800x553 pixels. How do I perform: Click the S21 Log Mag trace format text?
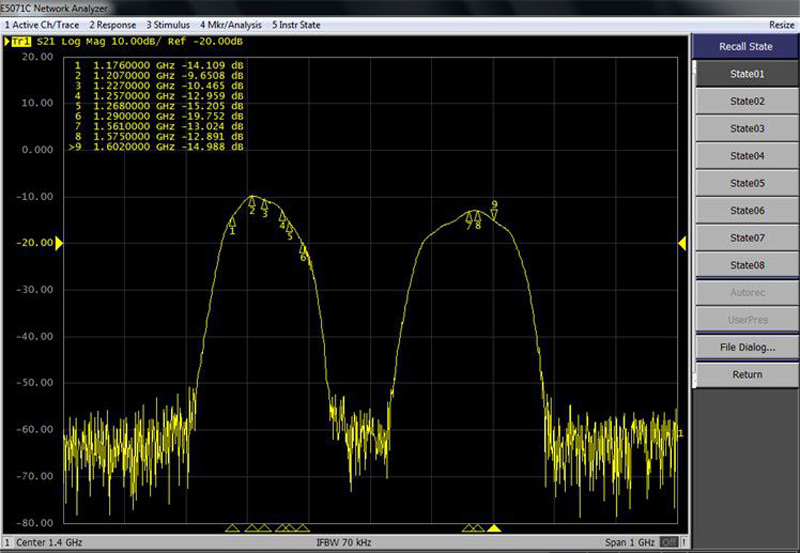click(70, 41)
